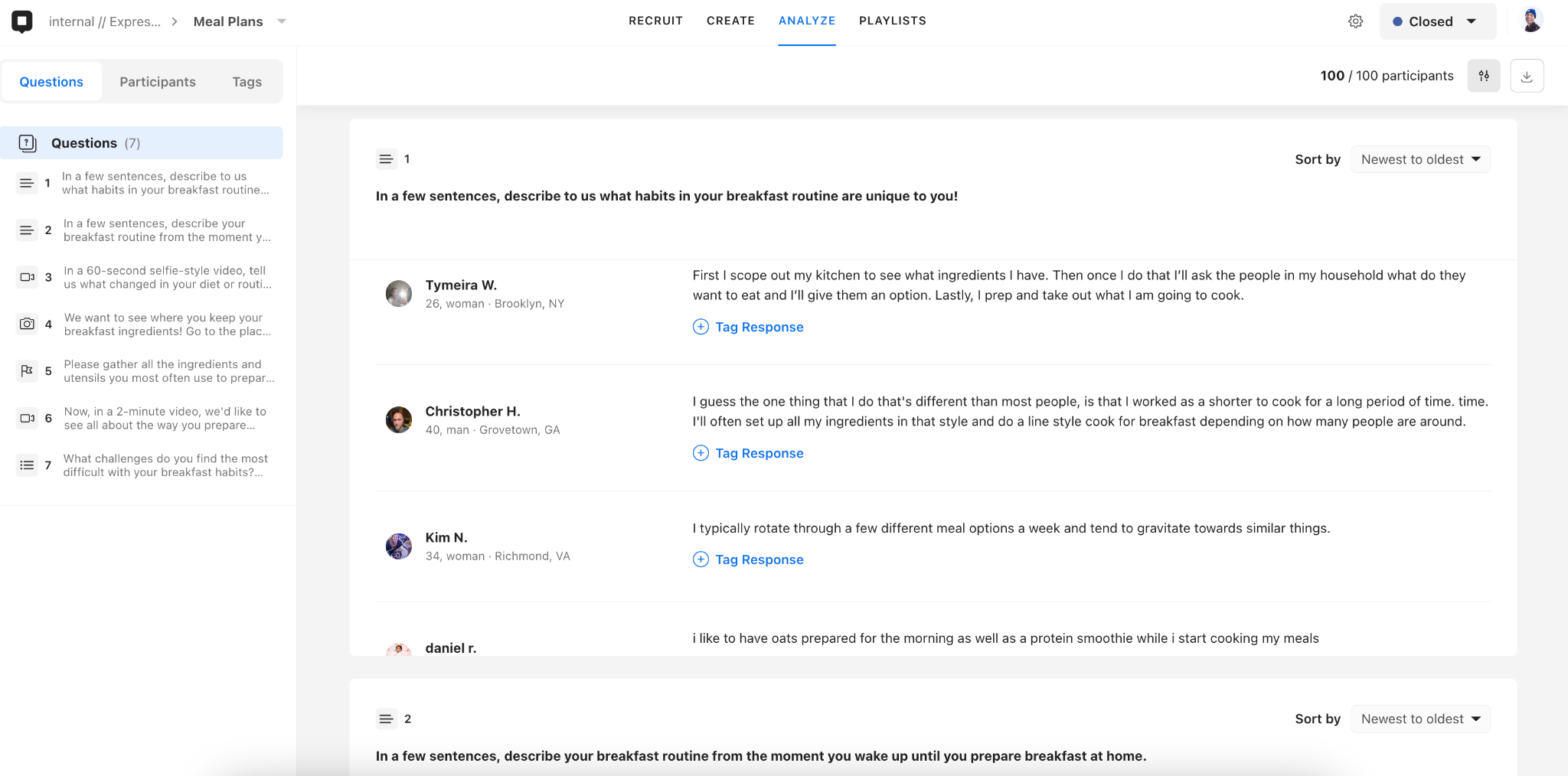
Task: Click participant name Christopher H.
Action: click(472, 411)
